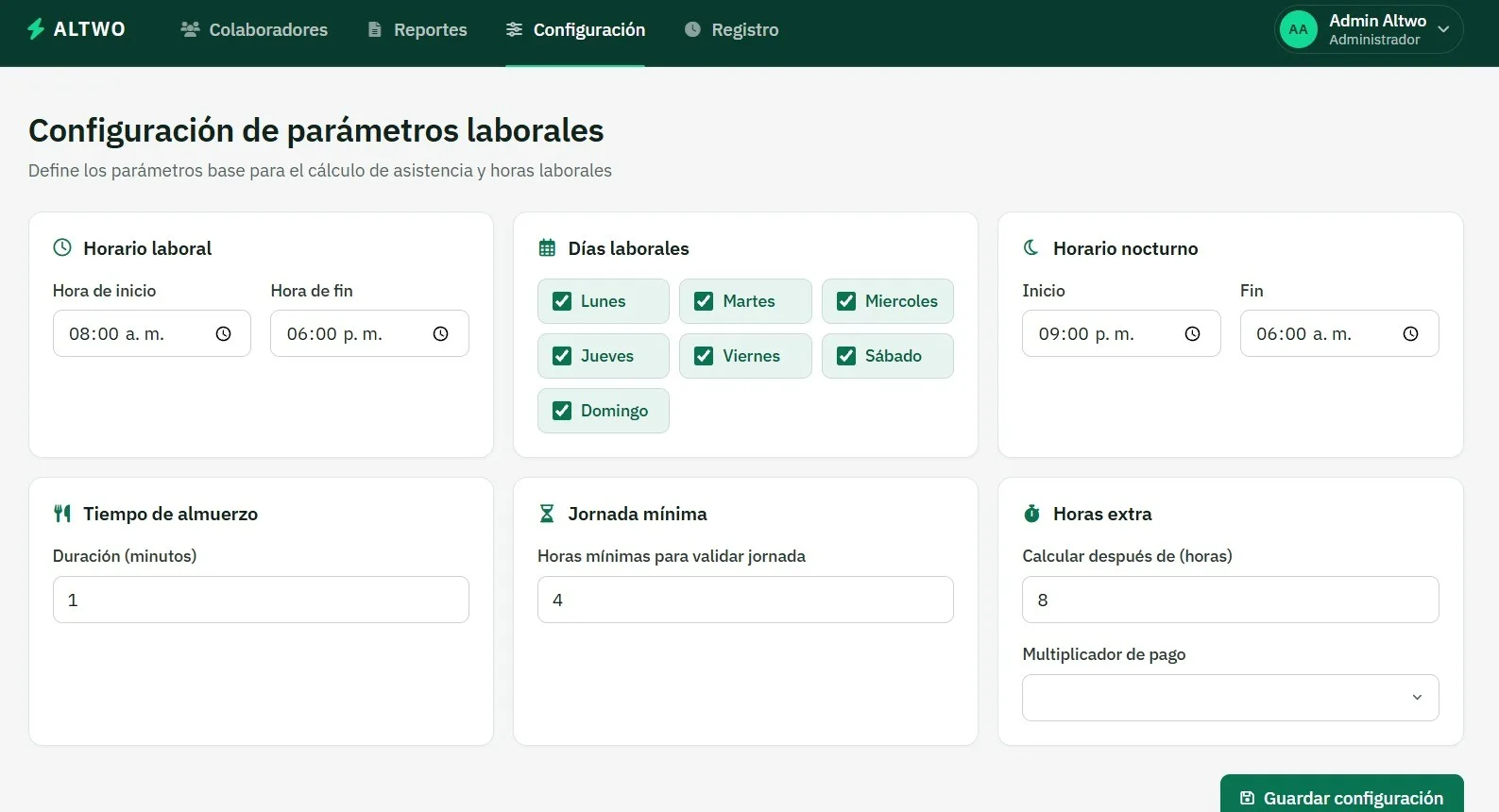Click the 'Configuración de parámetros laborales' heading
This screenshot has height=812, width=1499.
pos(316,130)
